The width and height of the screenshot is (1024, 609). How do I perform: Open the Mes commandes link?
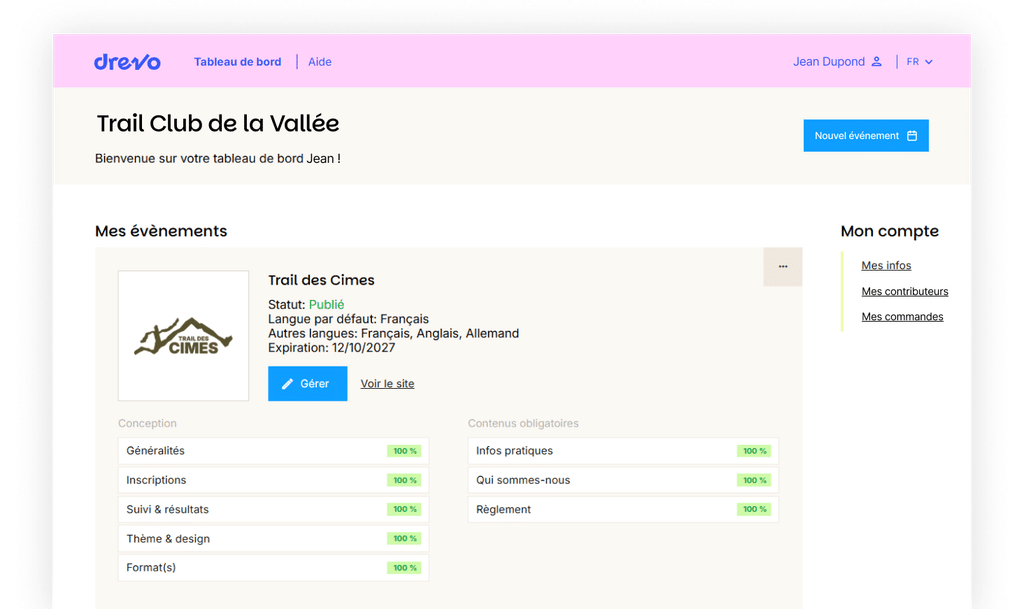pos(902,317)
